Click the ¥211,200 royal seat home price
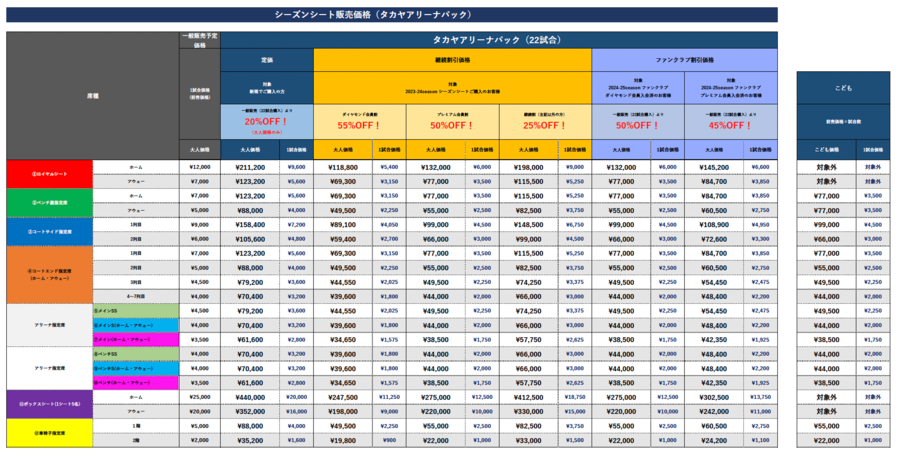This screenshot has height=460, width=900. coord(249,167)
